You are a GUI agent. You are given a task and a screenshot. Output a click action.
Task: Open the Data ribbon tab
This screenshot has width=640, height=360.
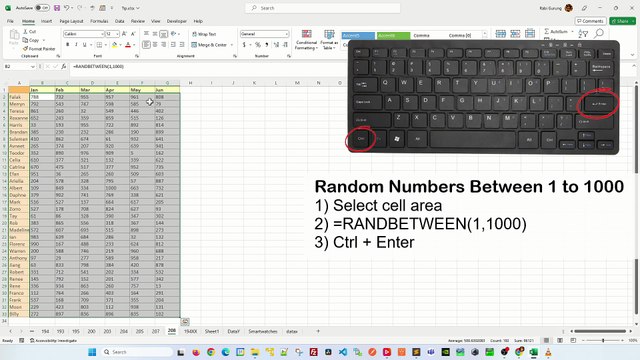pos(120,21)
